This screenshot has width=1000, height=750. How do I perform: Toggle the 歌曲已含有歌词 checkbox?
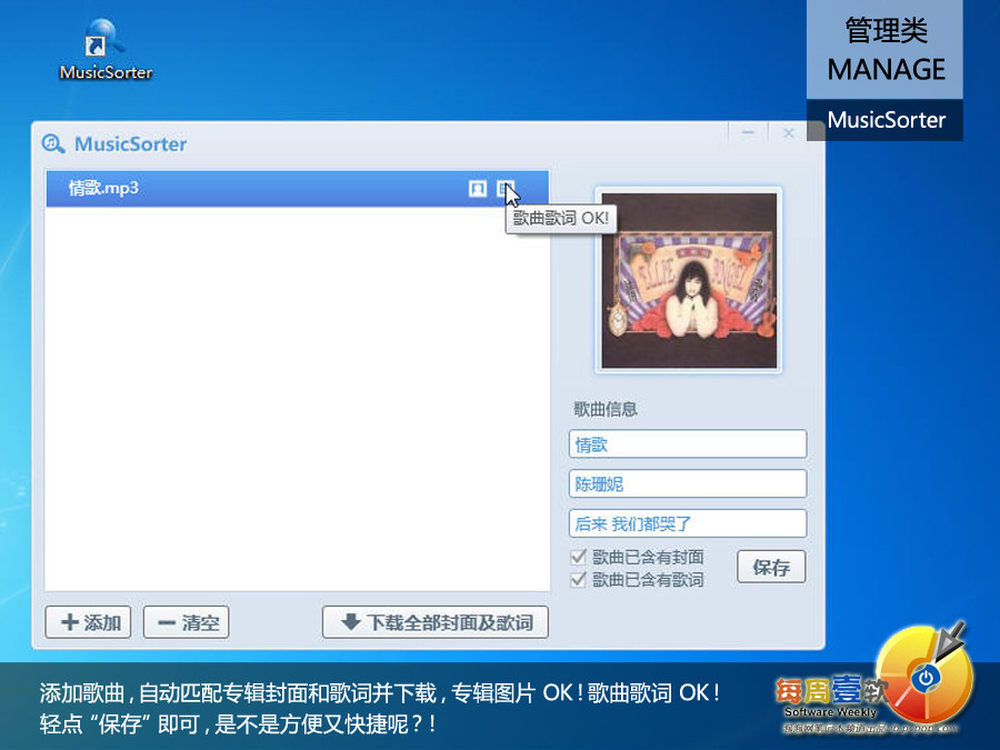[x=578, y=580]
